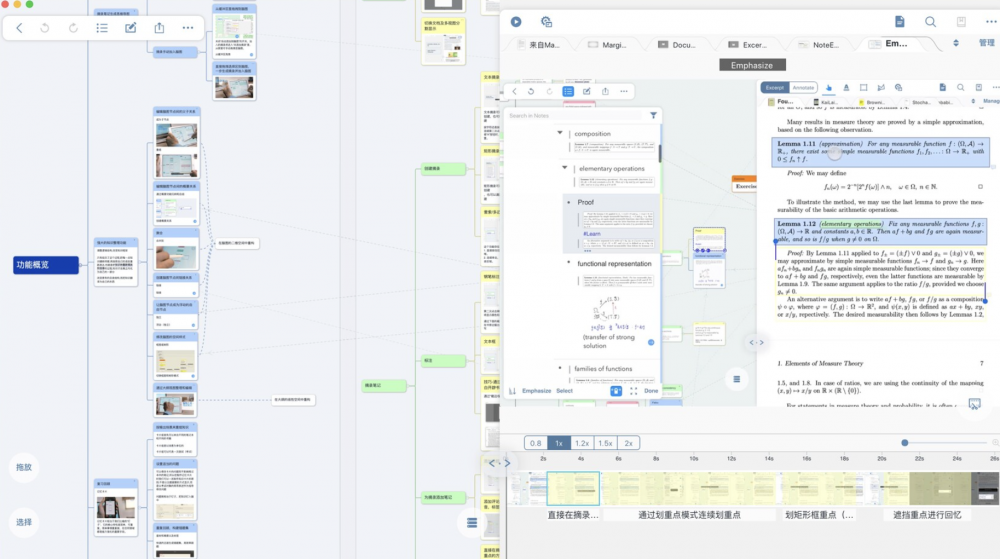The height and width of the screenshot is (559, 1000).
Task: Click the blue circle beside transfer of strong solution
Action: coord(651,342)
